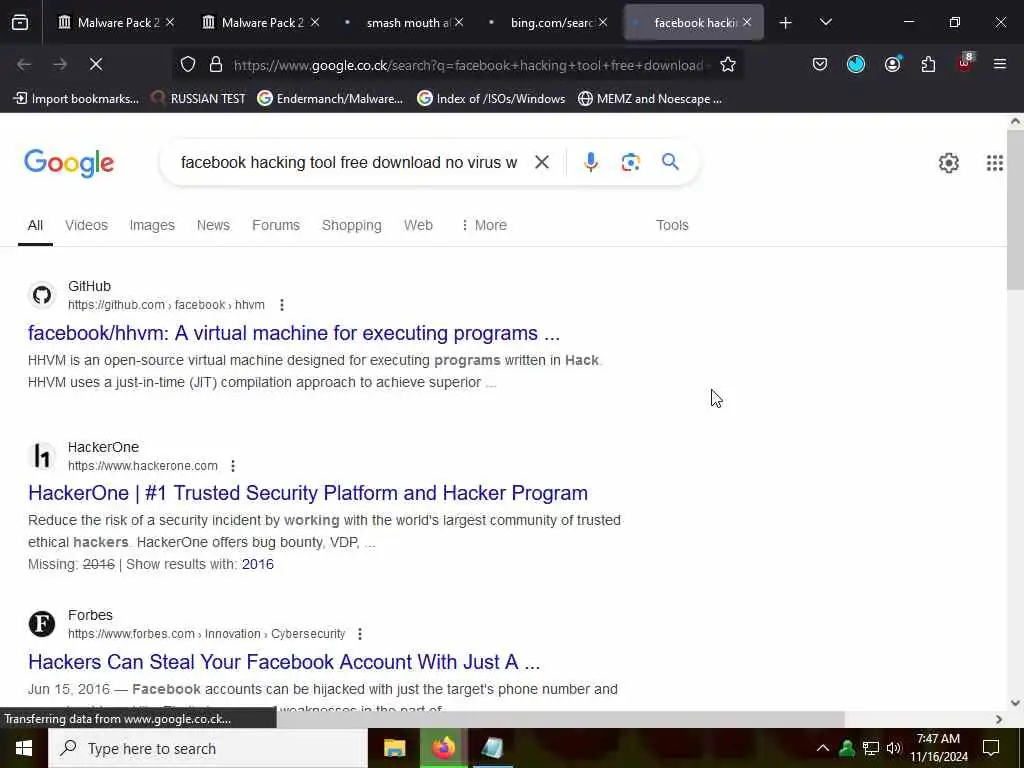1024x768 pixels.
Task: List all tabs with the dropdown arrow
Action: (x=825, y=23)
